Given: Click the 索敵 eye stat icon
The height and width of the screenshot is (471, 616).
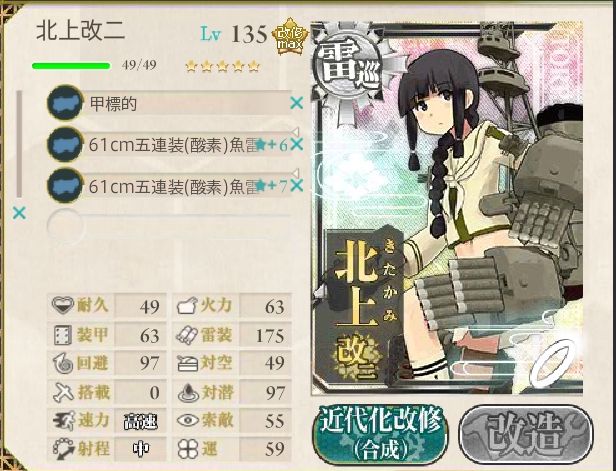Looking at the screenshot, I should tap(188, 420).
